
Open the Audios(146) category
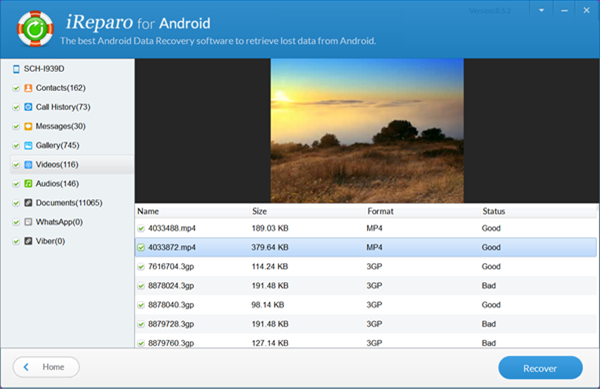click(57, 184)
